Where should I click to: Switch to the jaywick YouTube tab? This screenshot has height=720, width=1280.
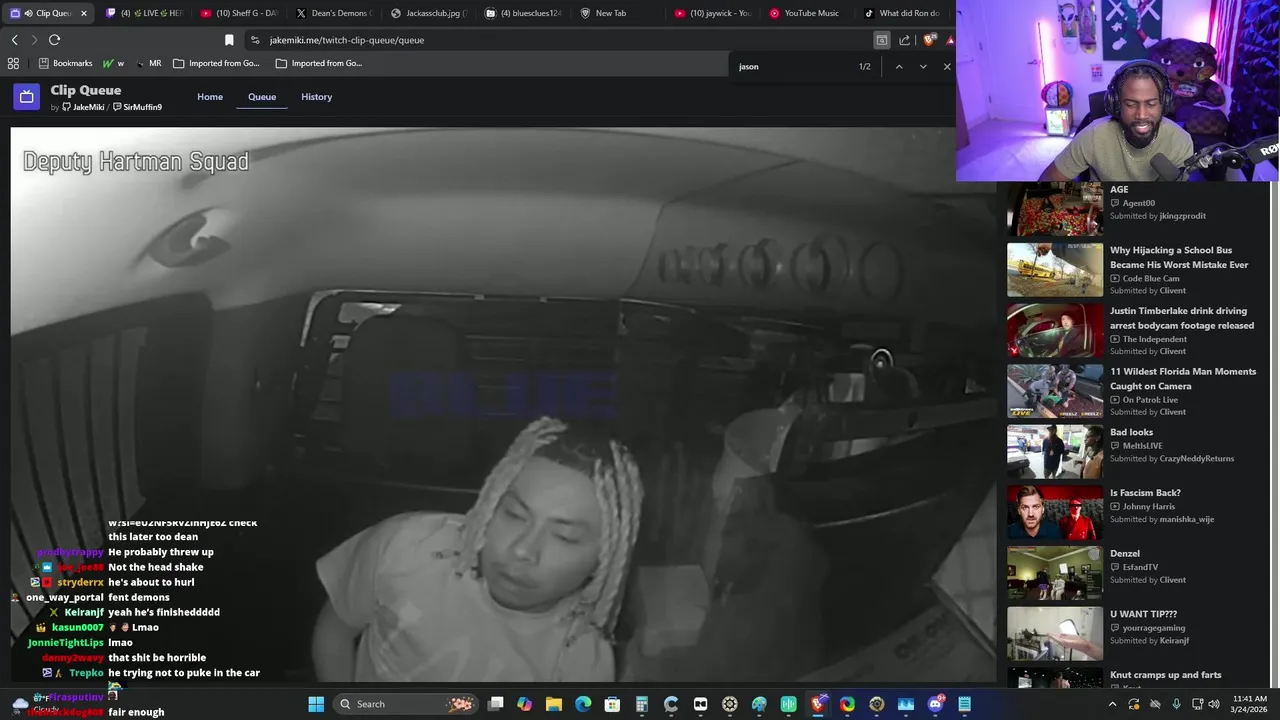pyautogui.click(x=714, y=13)
